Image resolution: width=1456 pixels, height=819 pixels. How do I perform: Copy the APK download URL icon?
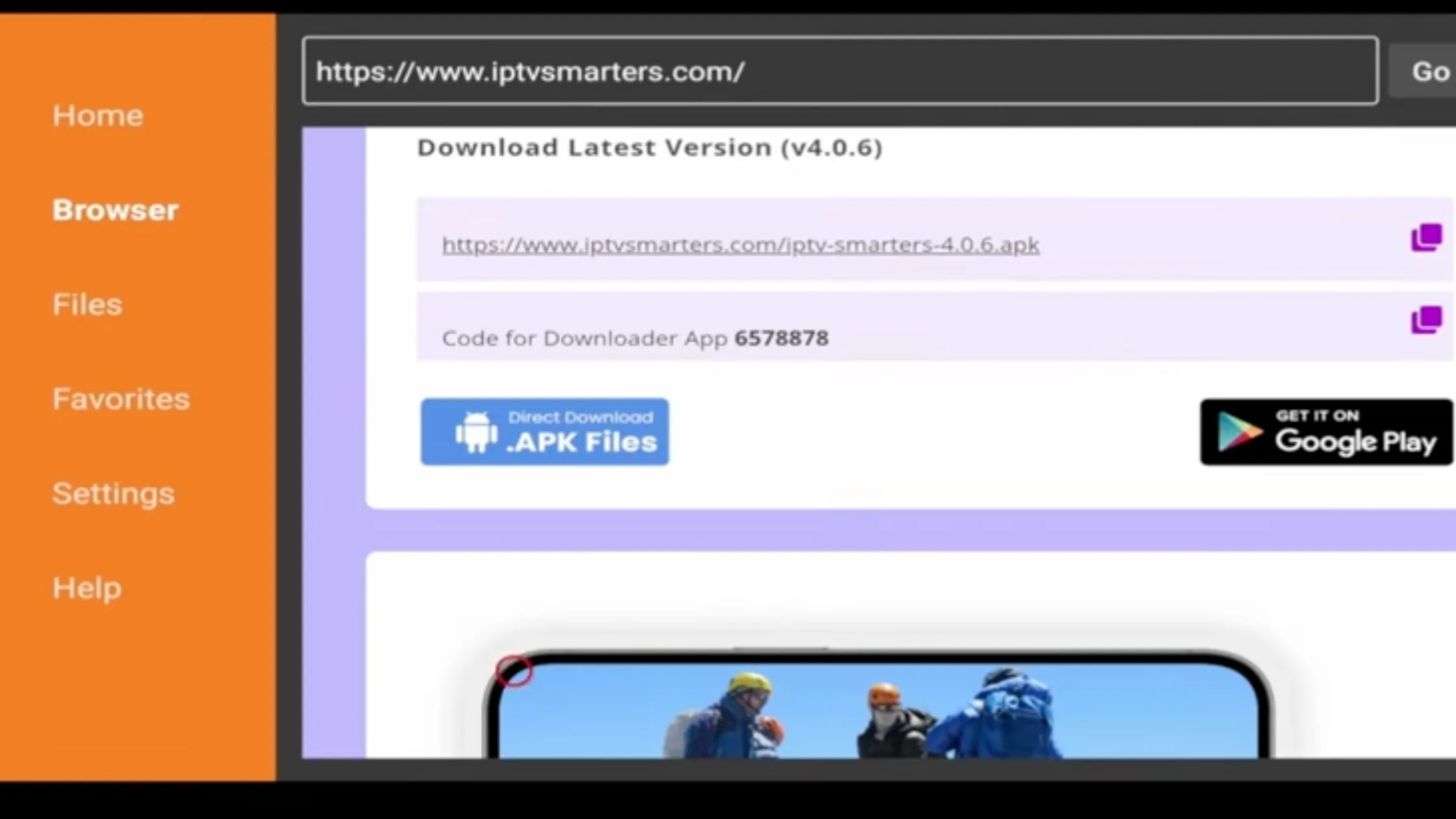(1426, 237)
